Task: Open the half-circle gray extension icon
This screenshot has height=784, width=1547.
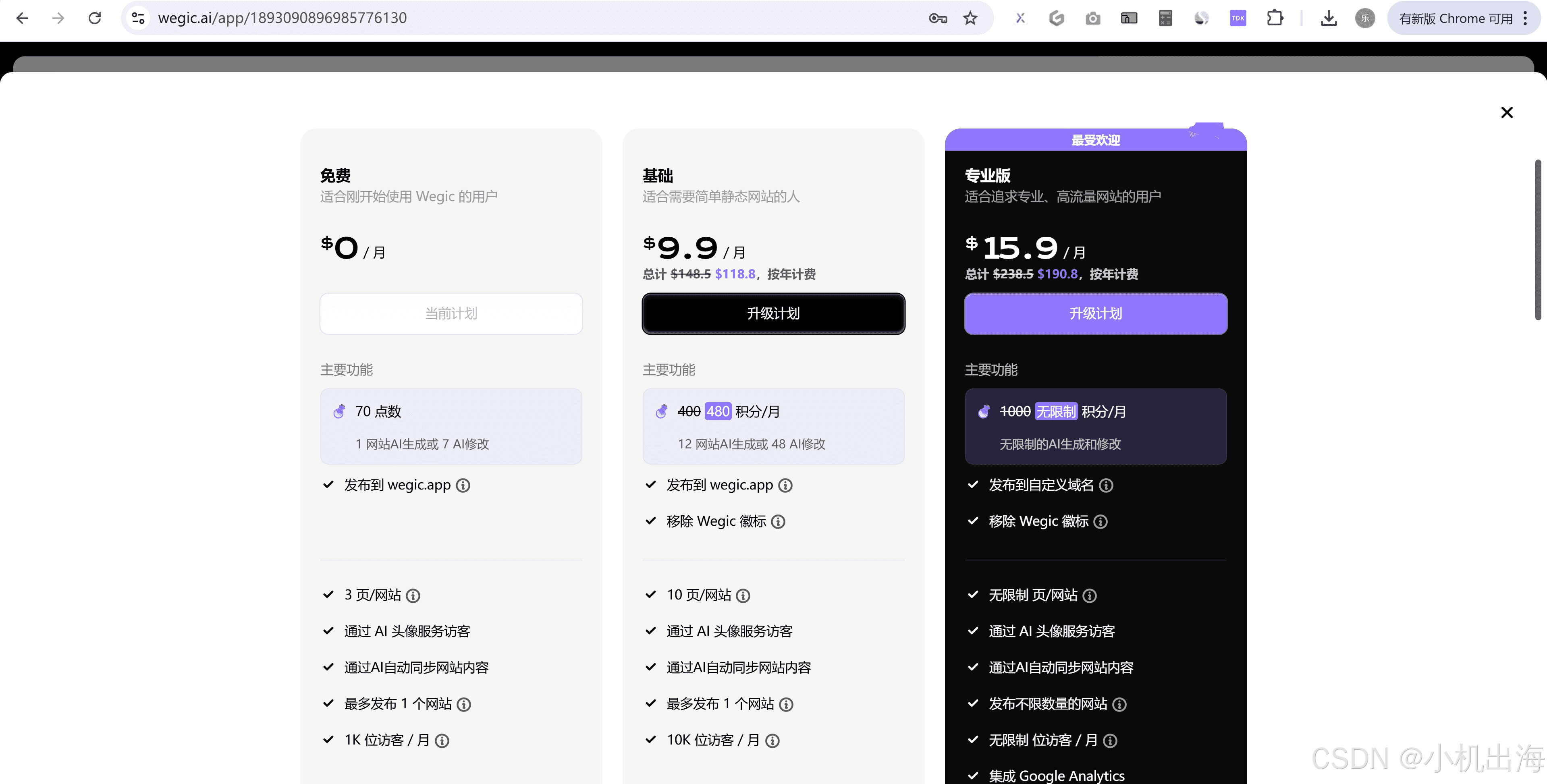Action: tap(1202, 18)
